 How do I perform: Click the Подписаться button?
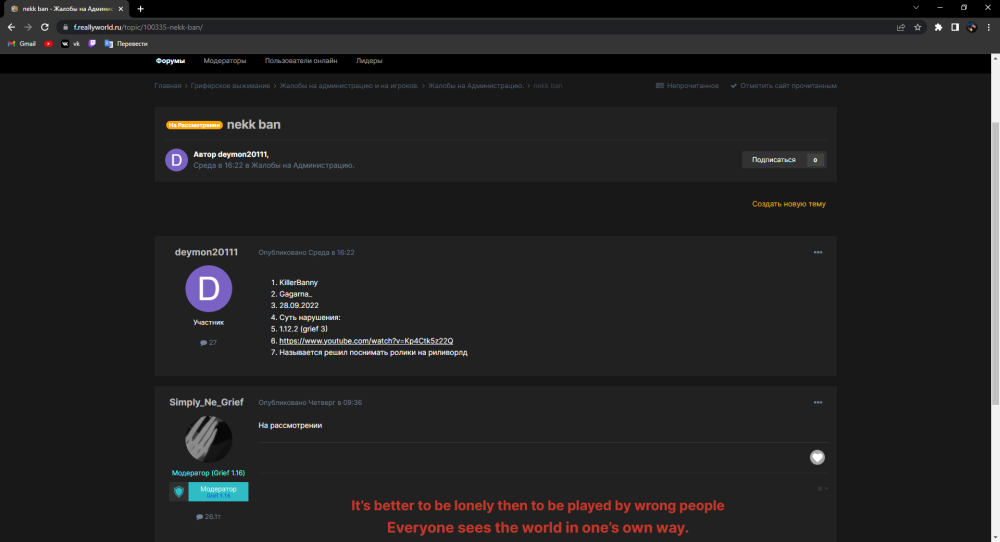774,160
